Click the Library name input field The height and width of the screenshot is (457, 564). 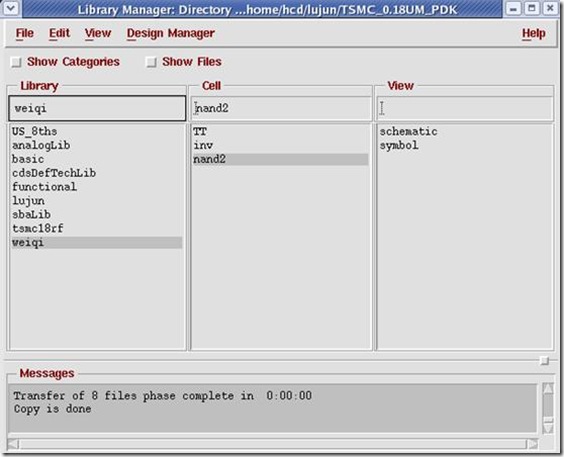[x=97, y=108]
